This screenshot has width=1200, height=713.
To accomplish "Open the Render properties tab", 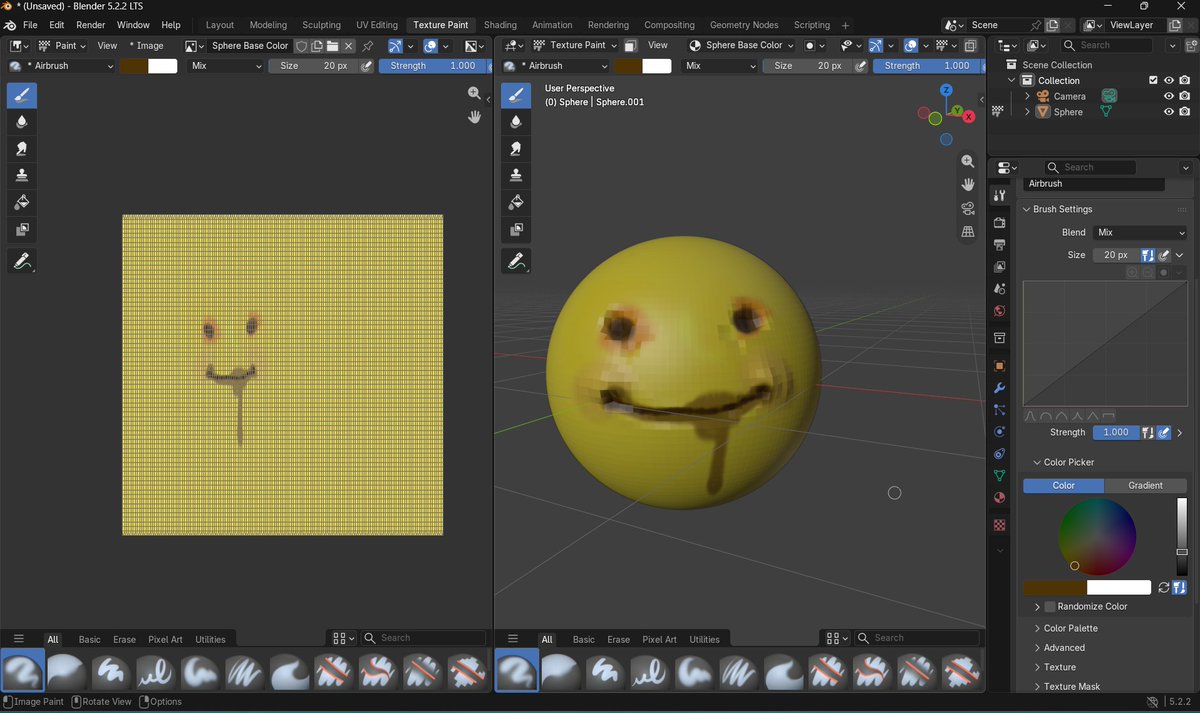I will 999,222.
